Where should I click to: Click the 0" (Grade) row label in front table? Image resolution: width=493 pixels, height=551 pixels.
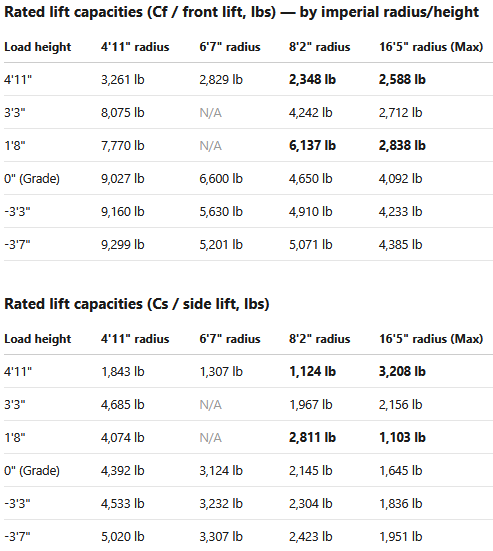point(32,179)
